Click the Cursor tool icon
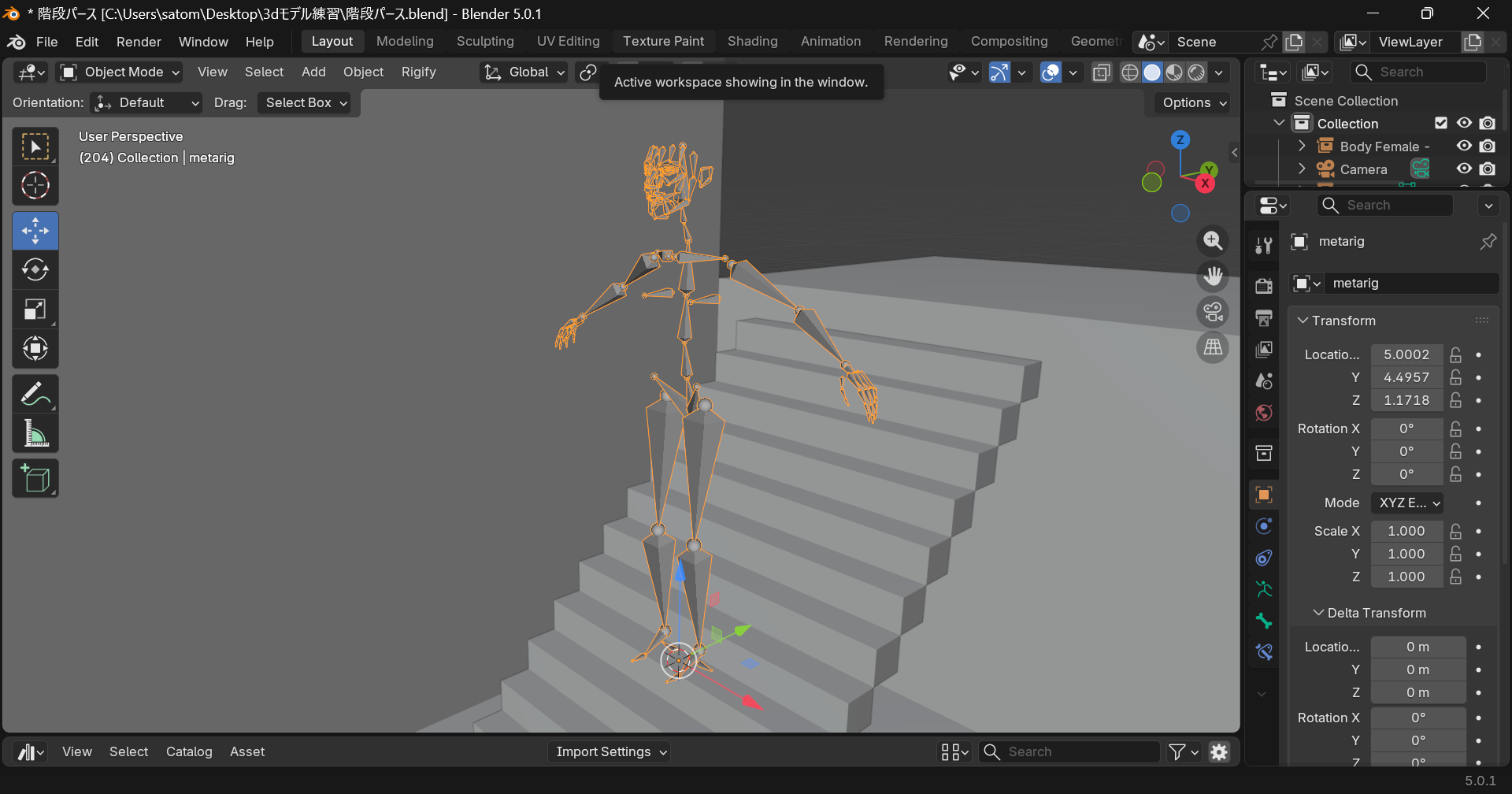The width and height of the screenshot is (1512, 794). click(x=35, y=186)
